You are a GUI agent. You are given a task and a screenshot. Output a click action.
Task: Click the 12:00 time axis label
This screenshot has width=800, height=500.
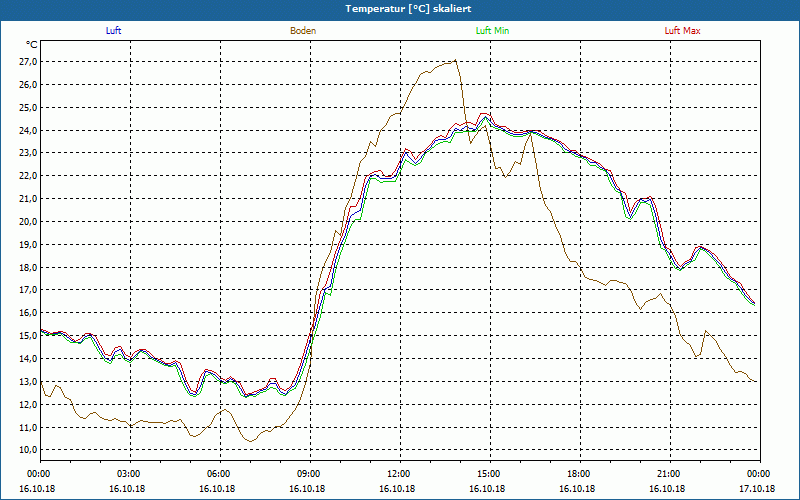400,474
